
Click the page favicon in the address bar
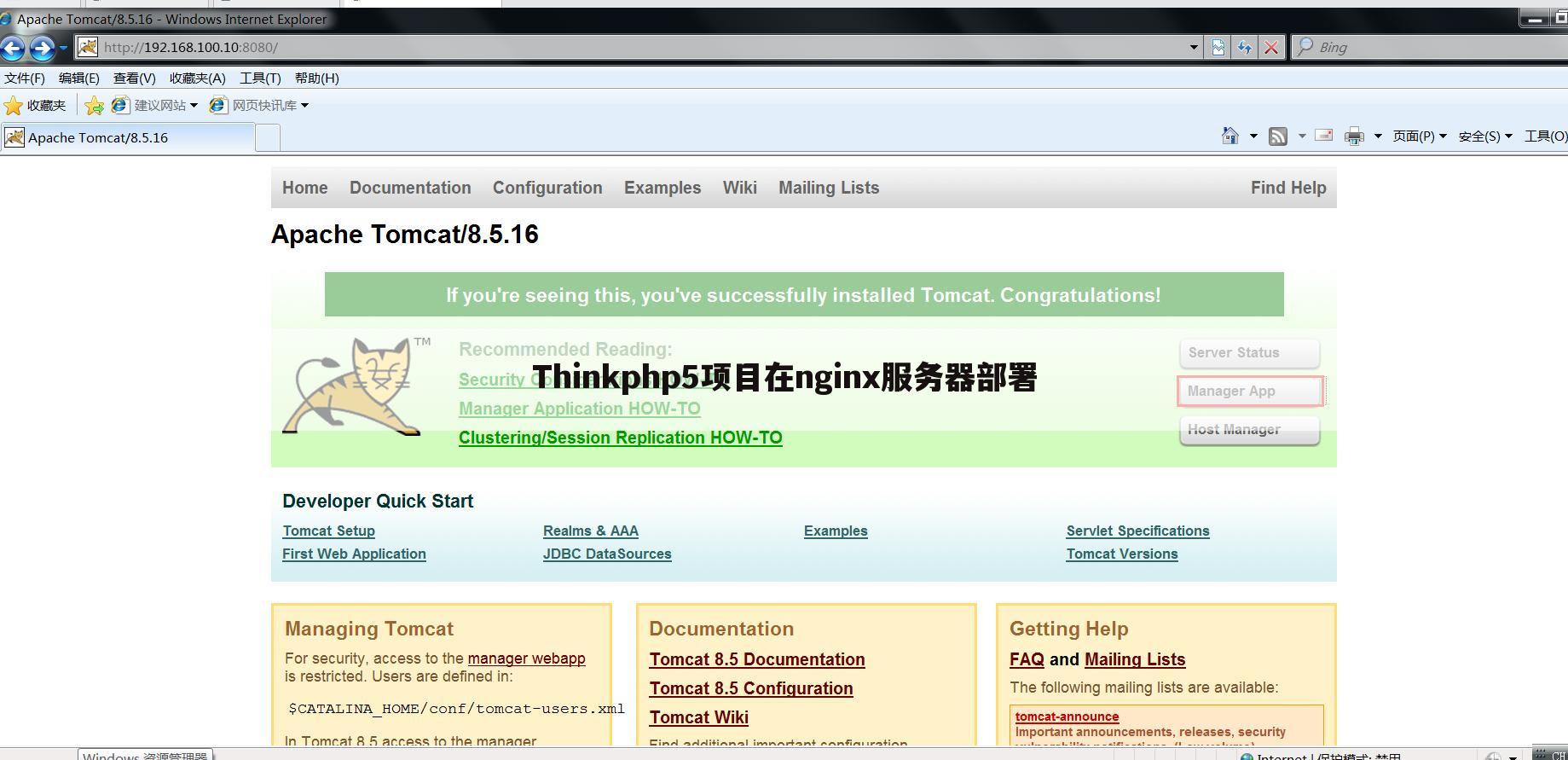coord(88,48)
